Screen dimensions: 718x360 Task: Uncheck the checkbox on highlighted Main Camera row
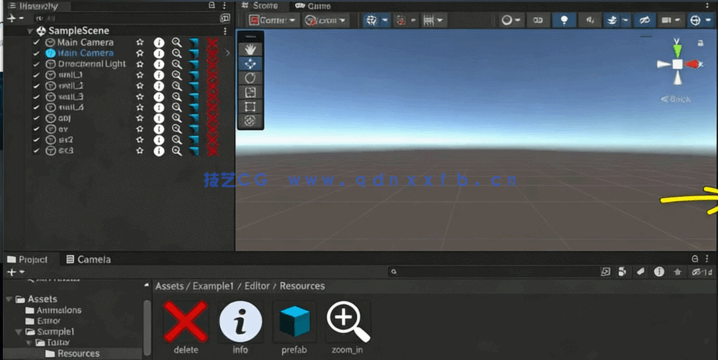tap(36, 53)
